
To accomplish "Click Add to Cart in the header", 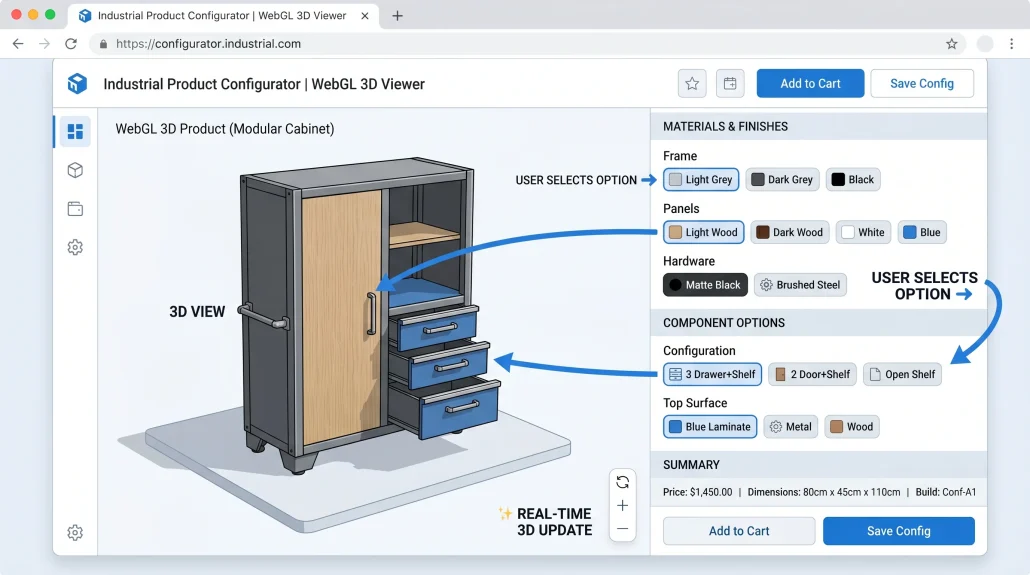I will click(810, 83).
